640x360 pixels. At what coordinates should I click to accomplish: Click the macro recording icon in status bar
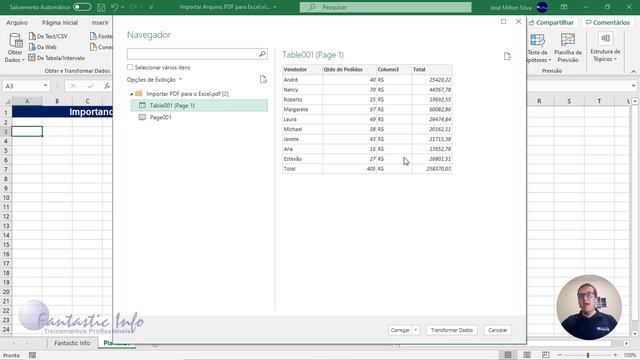click(32, 356)
